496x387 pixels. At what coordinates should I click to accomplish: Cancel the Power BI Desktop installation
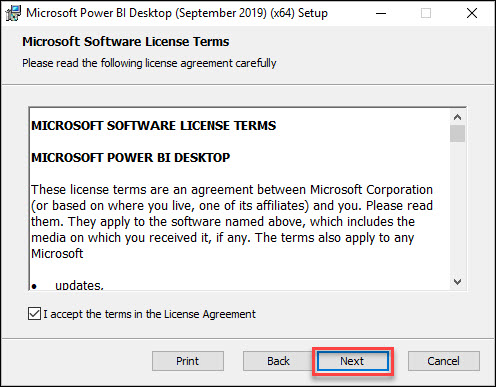pos(444,361)
